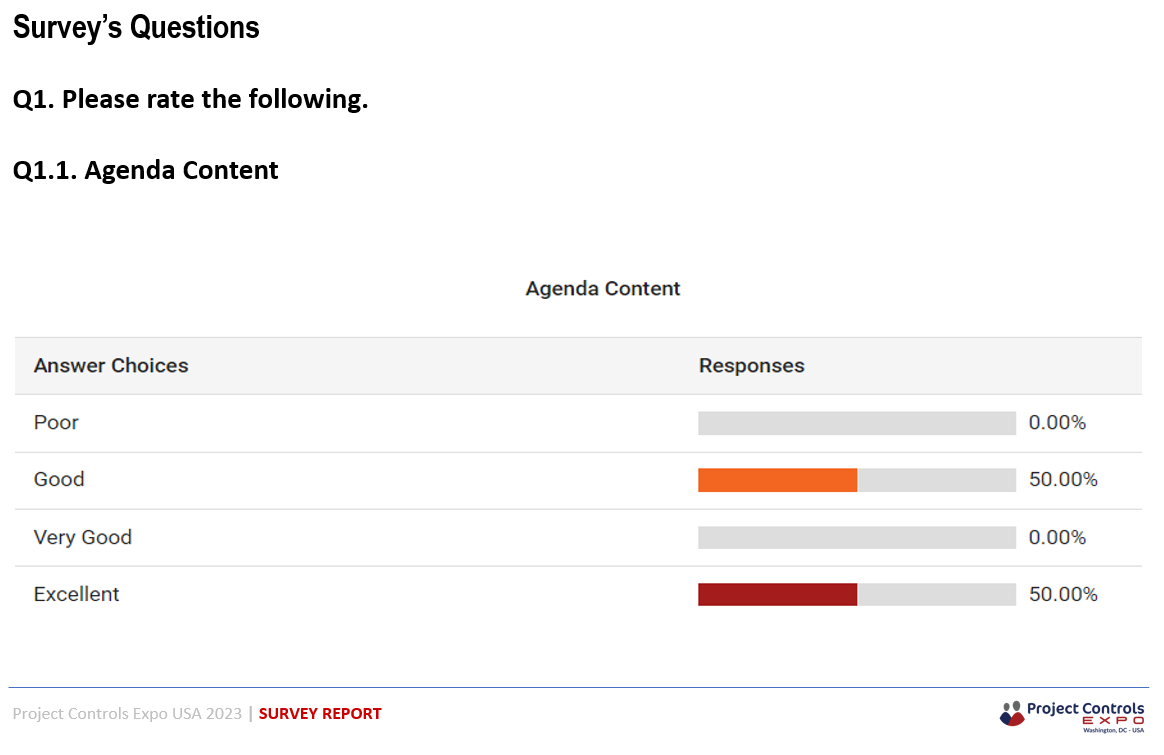Click the Survey's Questions heading
Viewport: 1164px width, 755px height.
pos(136,27)
